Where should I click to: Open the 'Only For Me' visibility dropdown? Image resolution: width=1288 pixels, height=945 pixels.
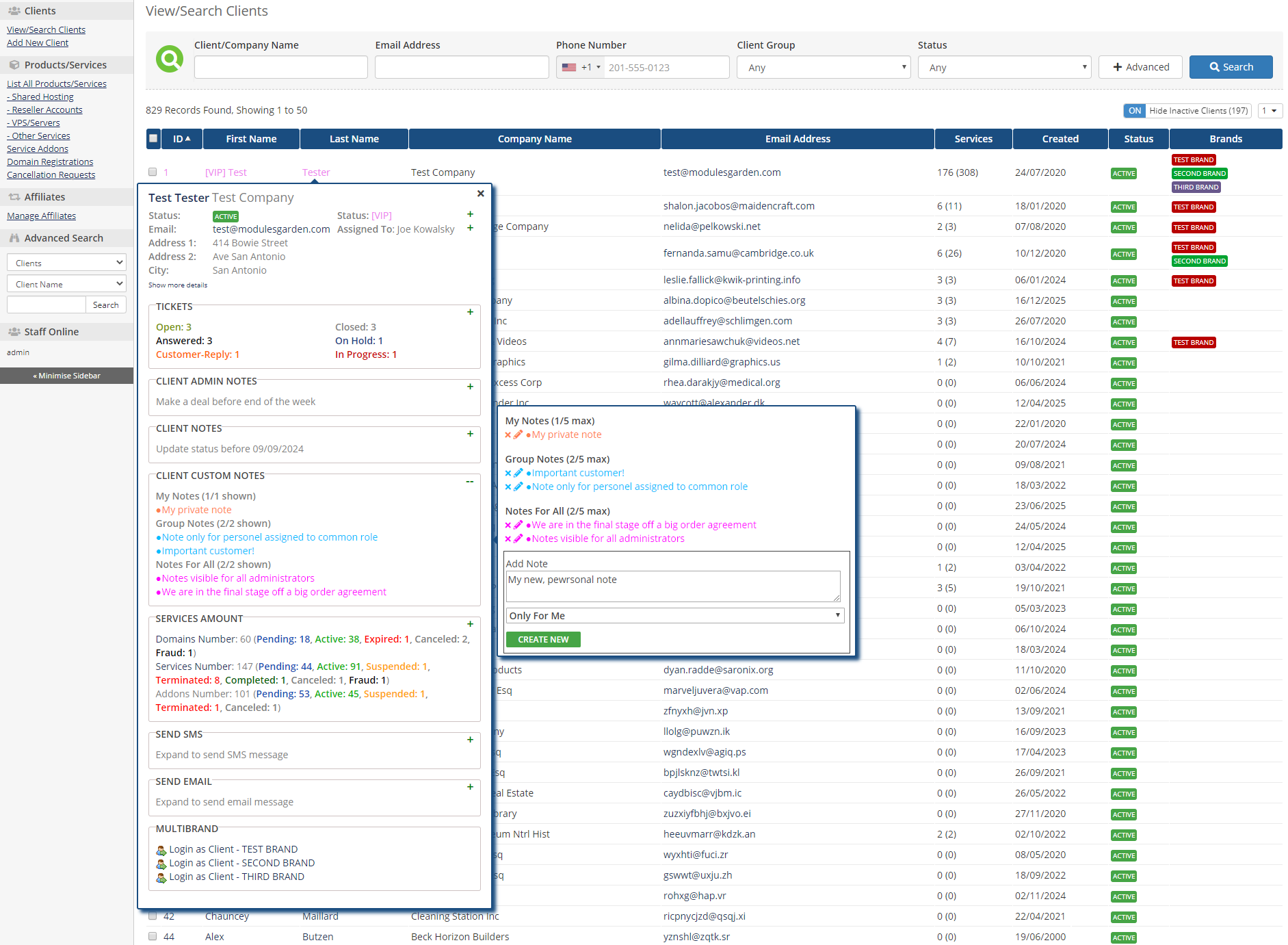[674, 616]
